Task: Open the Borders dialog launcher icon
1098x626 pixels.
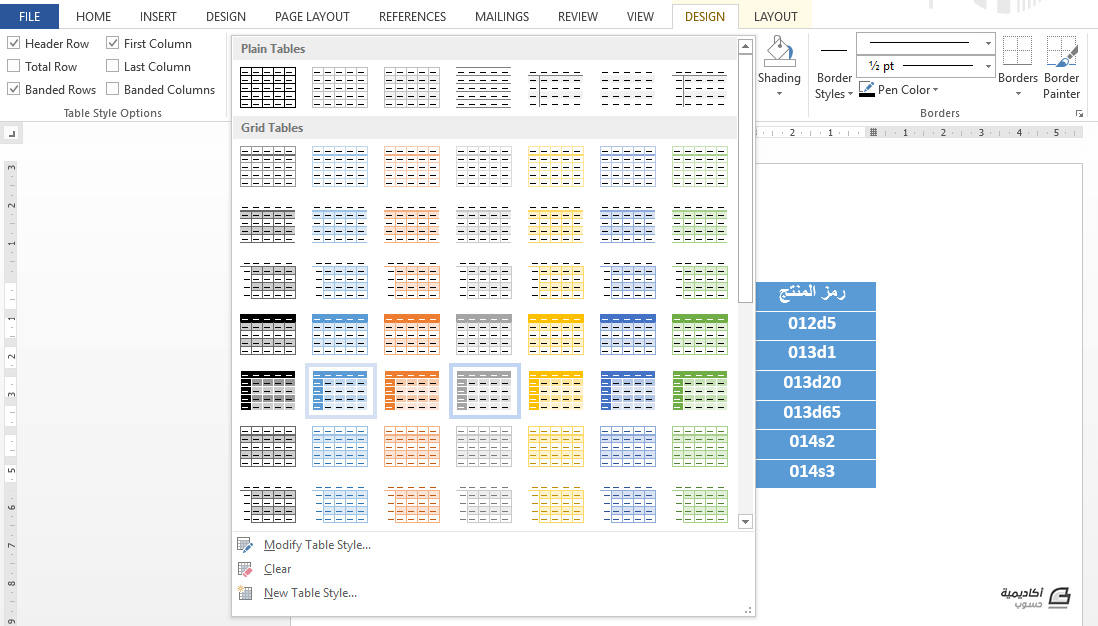Action: click(x=1079, y=113)
